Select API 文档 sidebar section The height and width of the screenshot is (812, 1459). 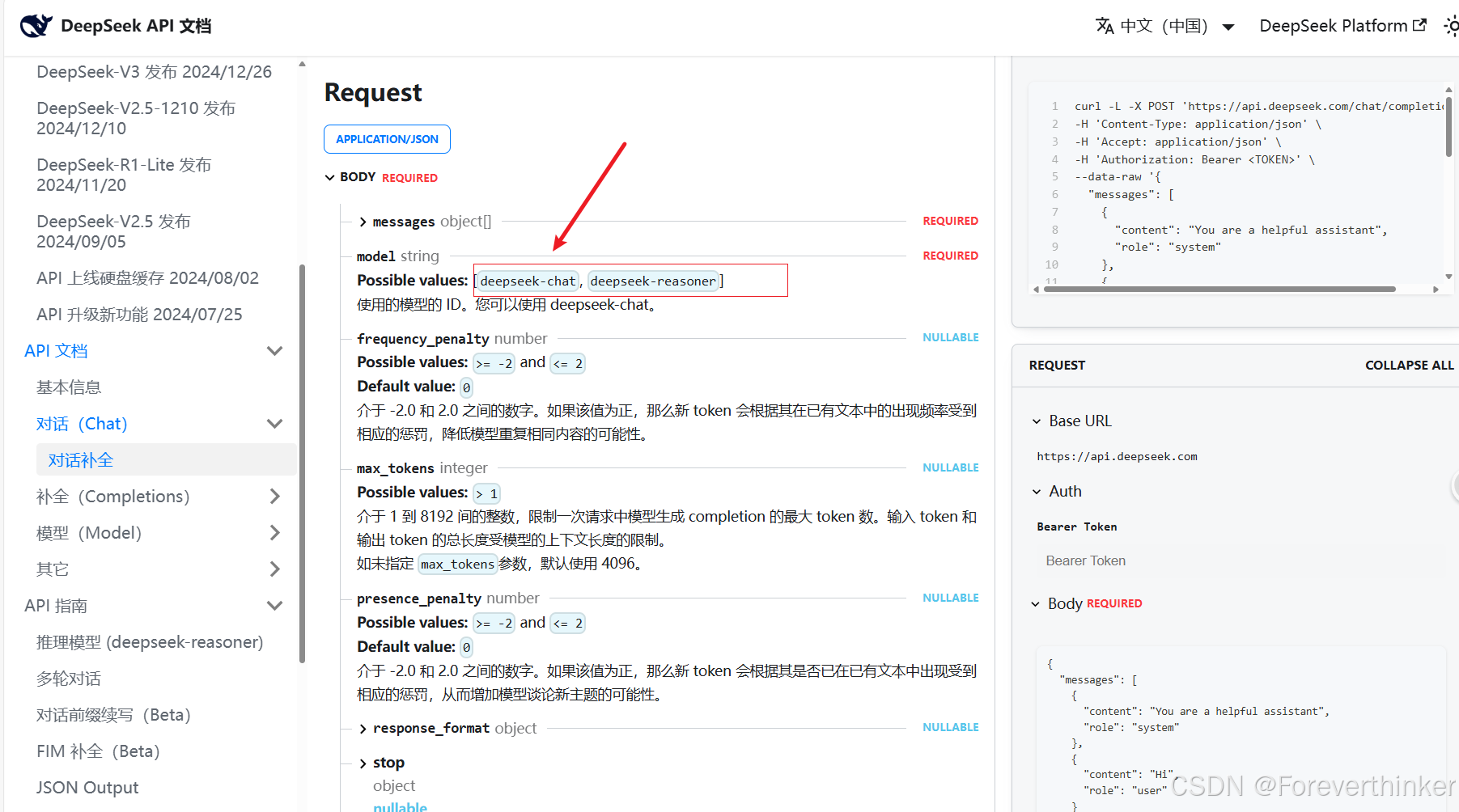tap(56, 351)
